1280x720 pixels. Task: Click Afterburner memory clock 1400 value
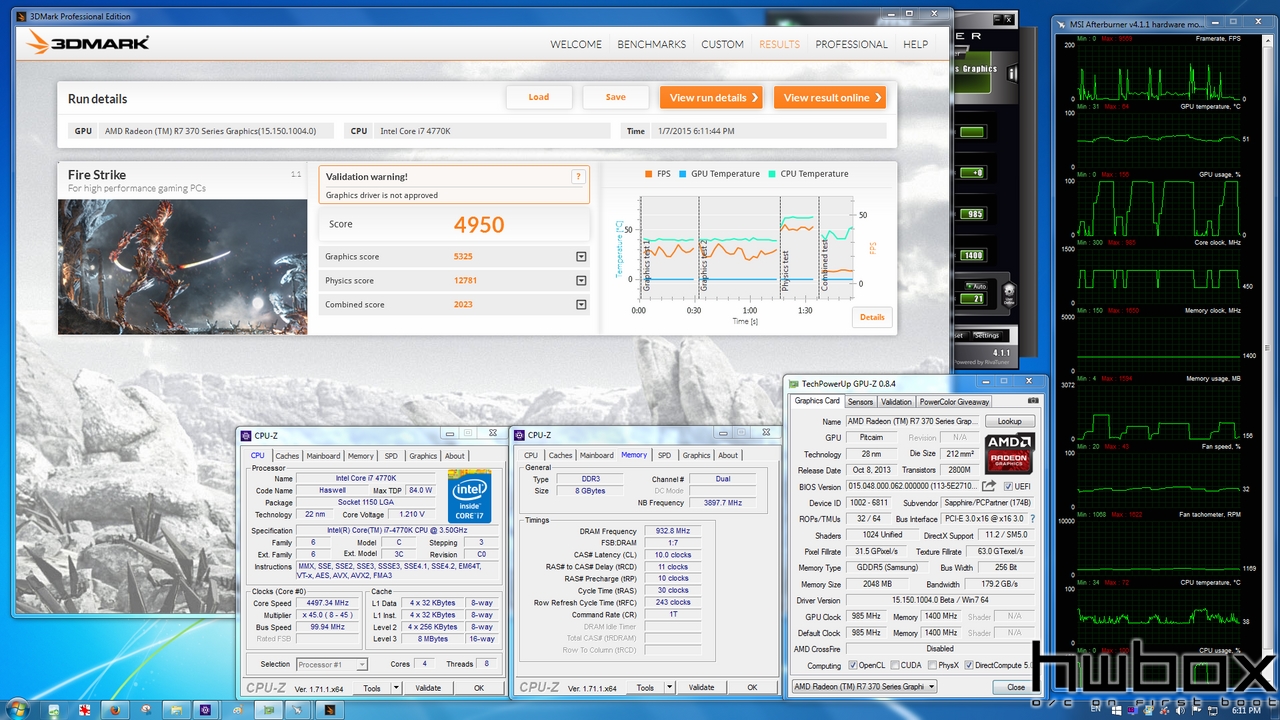[973, 256]
